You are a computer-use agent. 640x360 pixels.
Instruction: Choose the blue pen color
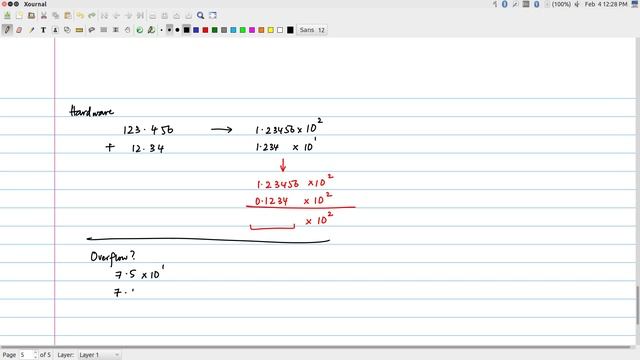(x=196, y=30)
